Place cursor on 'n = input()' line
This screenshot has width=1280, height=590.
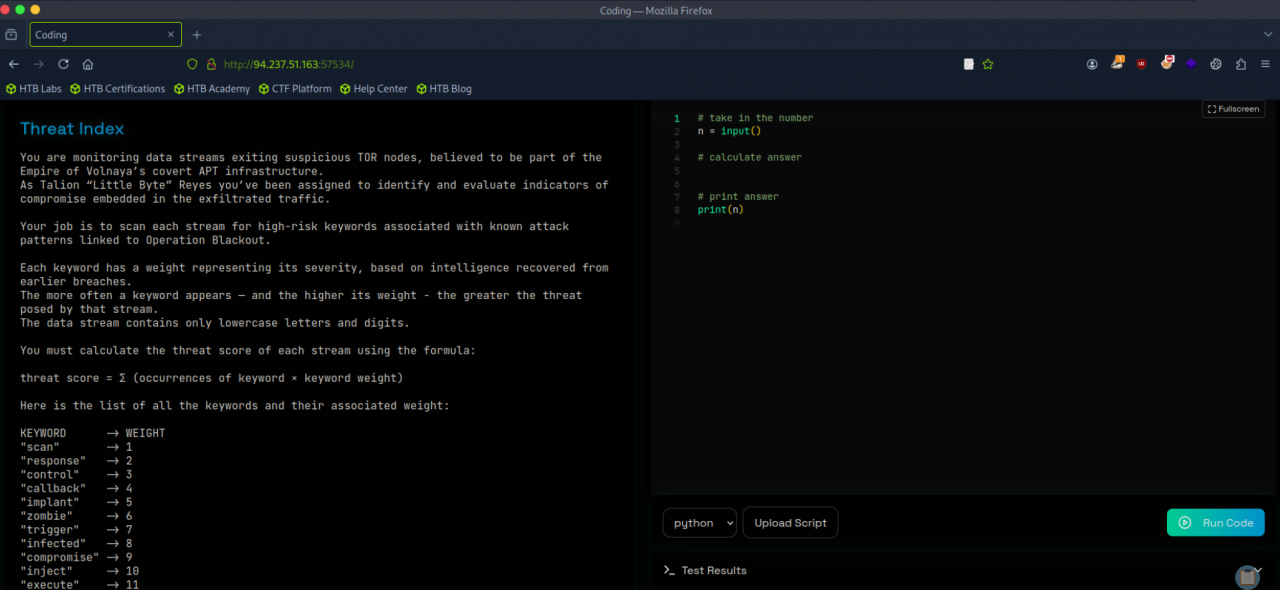(x=729, y=131)
